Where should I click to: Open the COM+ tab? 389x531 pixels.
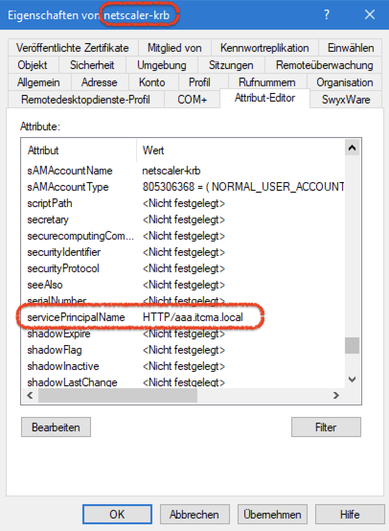(192, 100)
